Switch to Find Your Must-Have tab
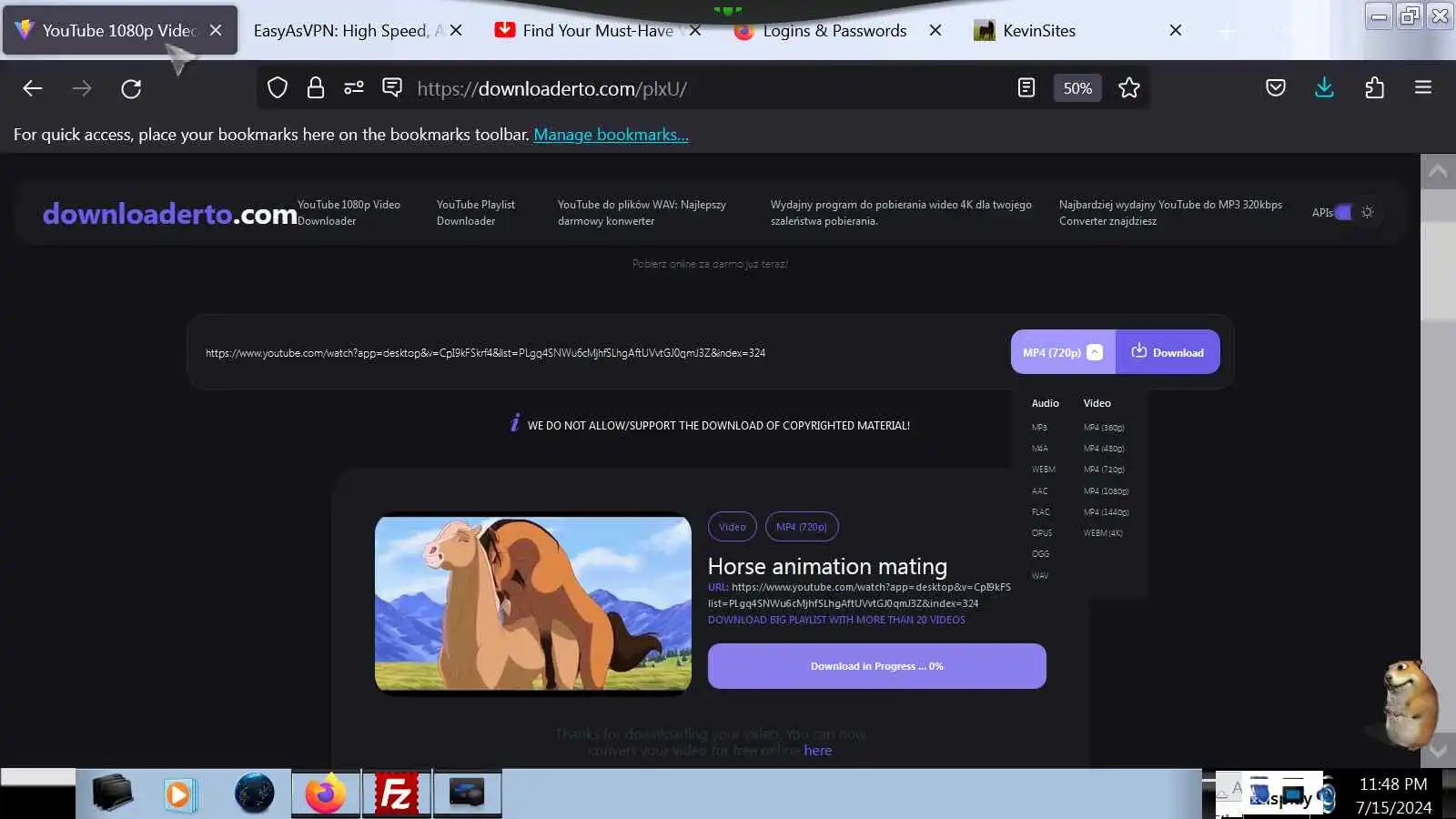 point(597,30)
